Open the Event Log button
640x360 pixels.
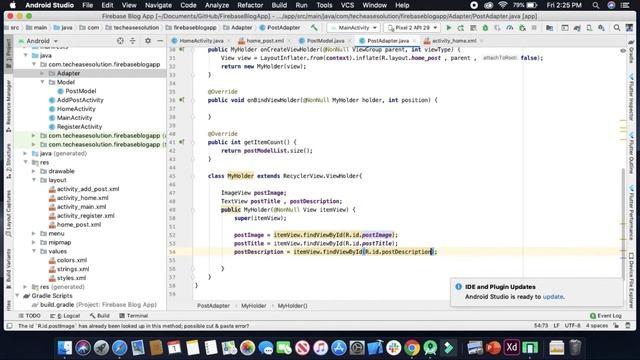click(606, 316)
